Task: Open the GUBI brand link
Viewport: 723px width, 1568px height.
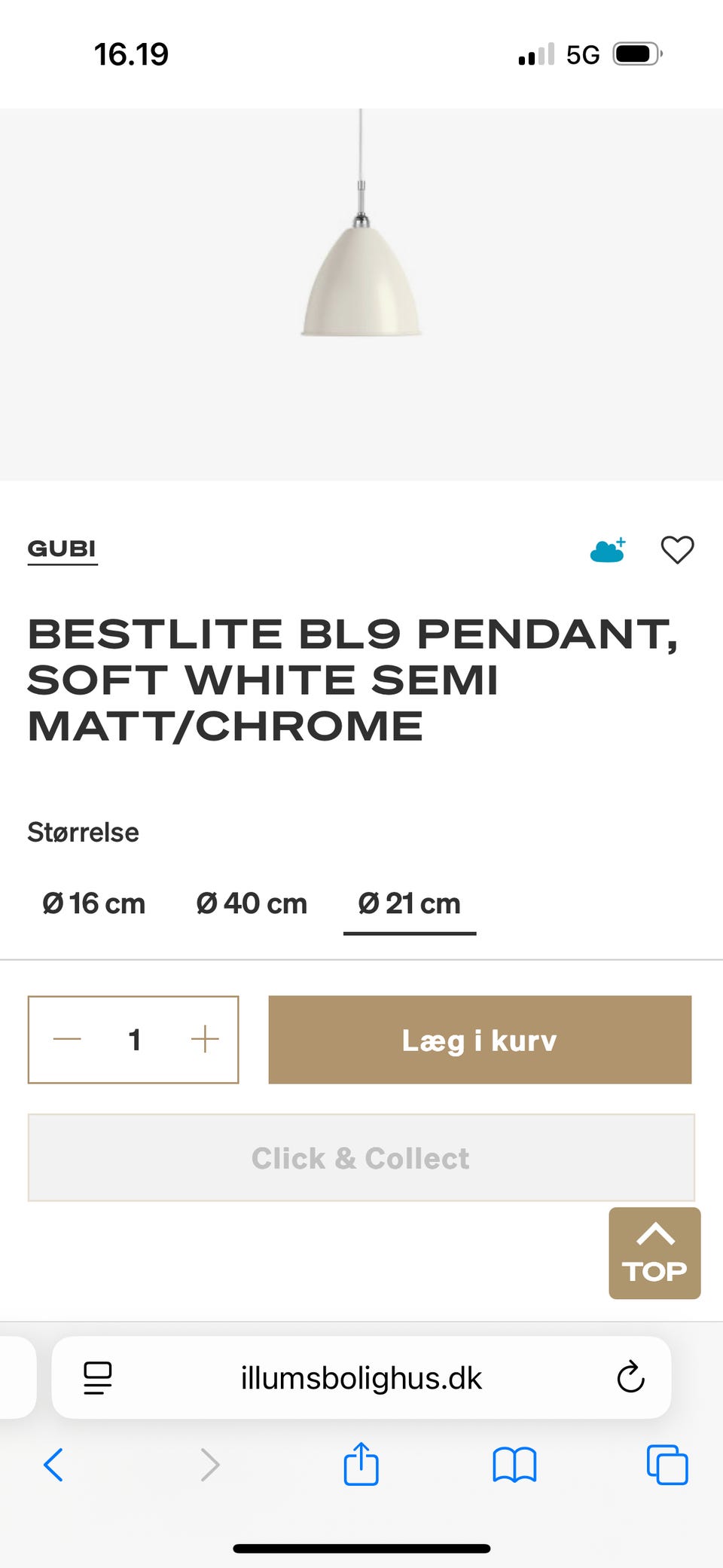Action: [x=62, y=549]
